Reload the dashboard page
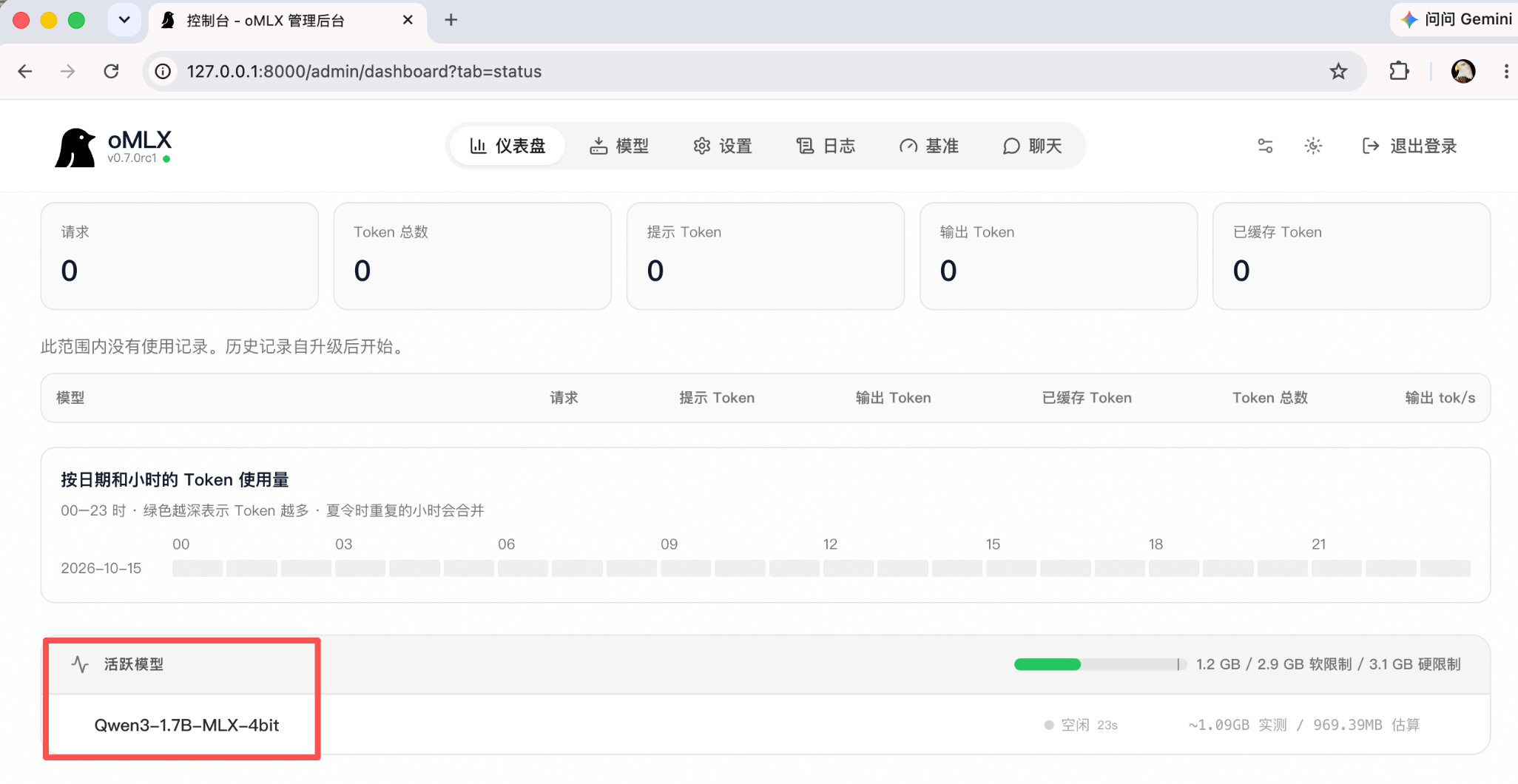Image resolution: width=1518 pixels, height=784 pixels. 112,71
